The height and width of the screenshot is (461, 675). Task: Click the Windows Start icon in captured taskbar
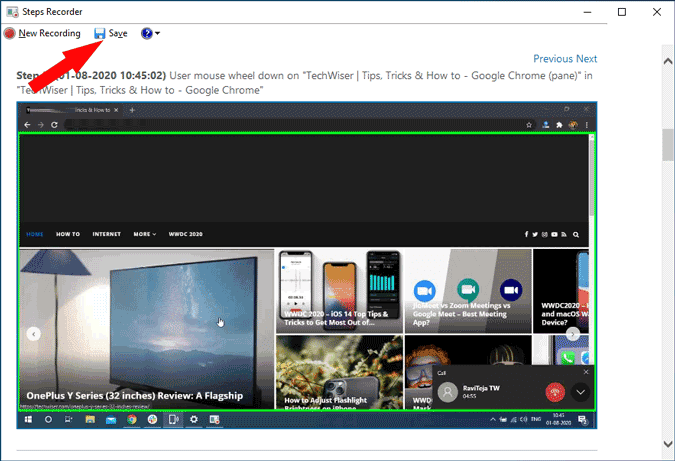pos(28,419)
